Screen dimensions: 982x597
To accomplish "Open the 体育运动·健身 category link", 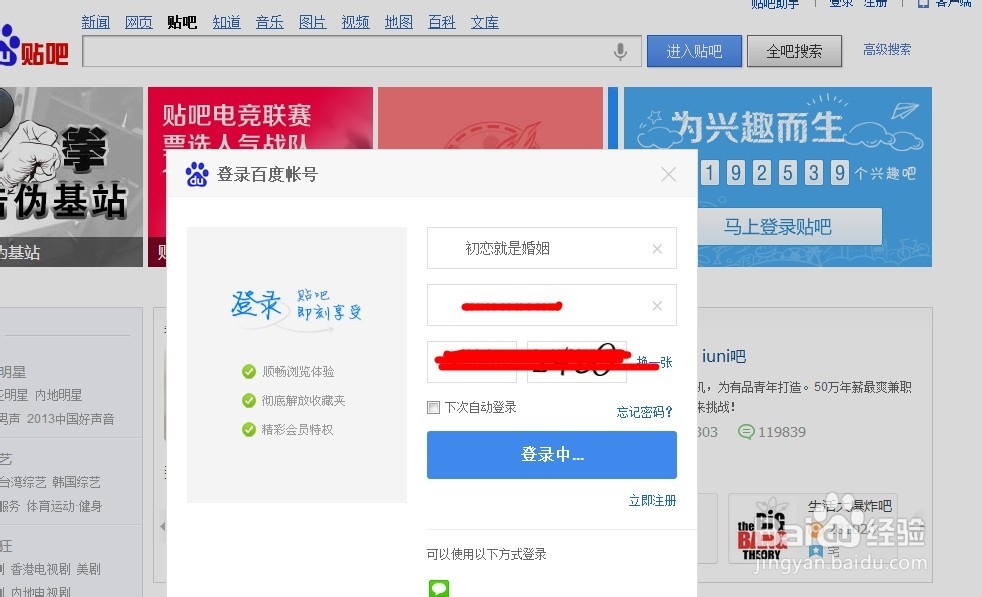I will coord(64,506).
